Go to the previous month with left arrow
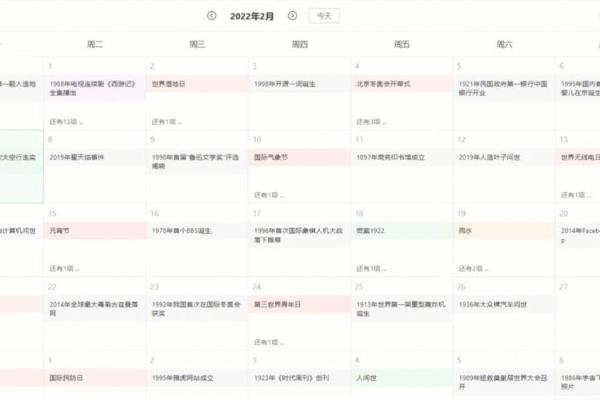The width and height of the screenshot is (600, 400). [x=211, y=16]
